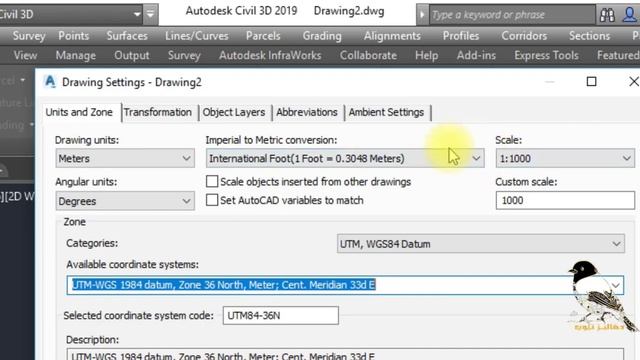Check Set AutoCAD variables to match
Image resolution: width=640 pixels, height=360 pixels.
(212, 200)
